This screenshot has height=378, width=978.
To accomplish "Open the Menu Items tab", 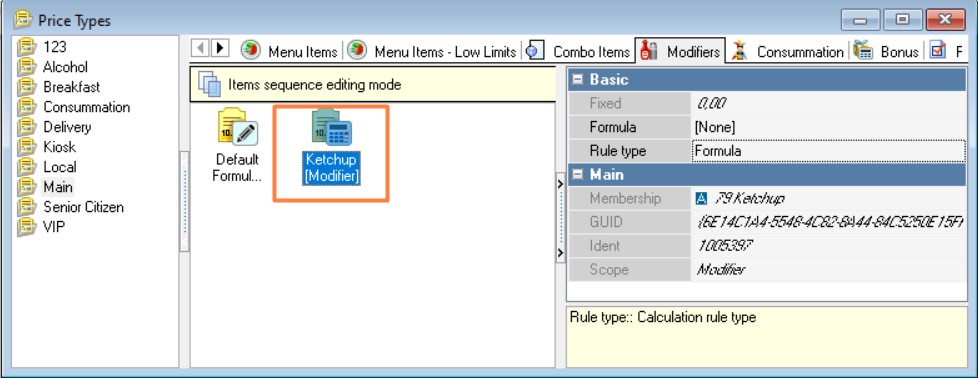I will 289,51.
